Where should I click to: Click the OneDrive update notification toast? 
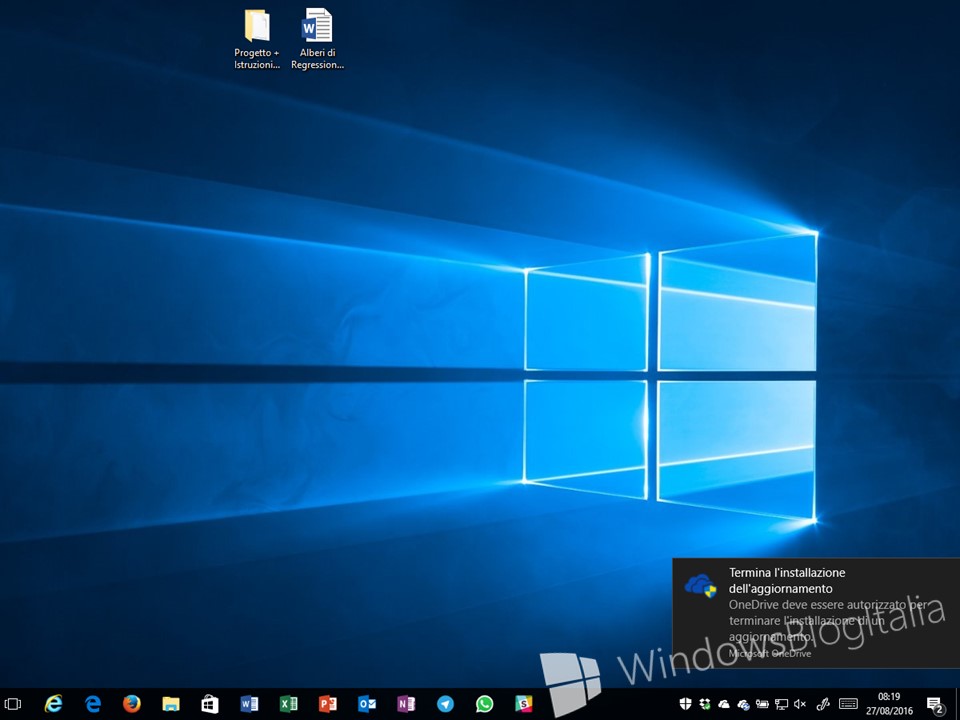(x=816, y=612)
